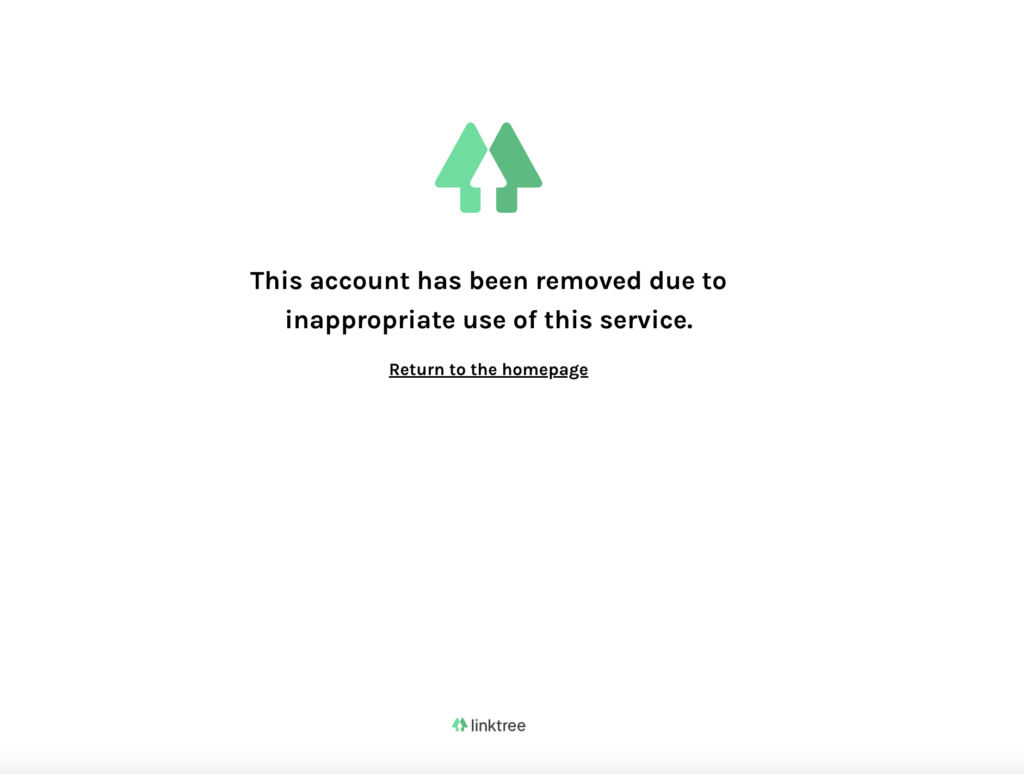Click the tip of the dark green tree
Image resolution: width=1024 pixels, height=774 pixels.
507,127
